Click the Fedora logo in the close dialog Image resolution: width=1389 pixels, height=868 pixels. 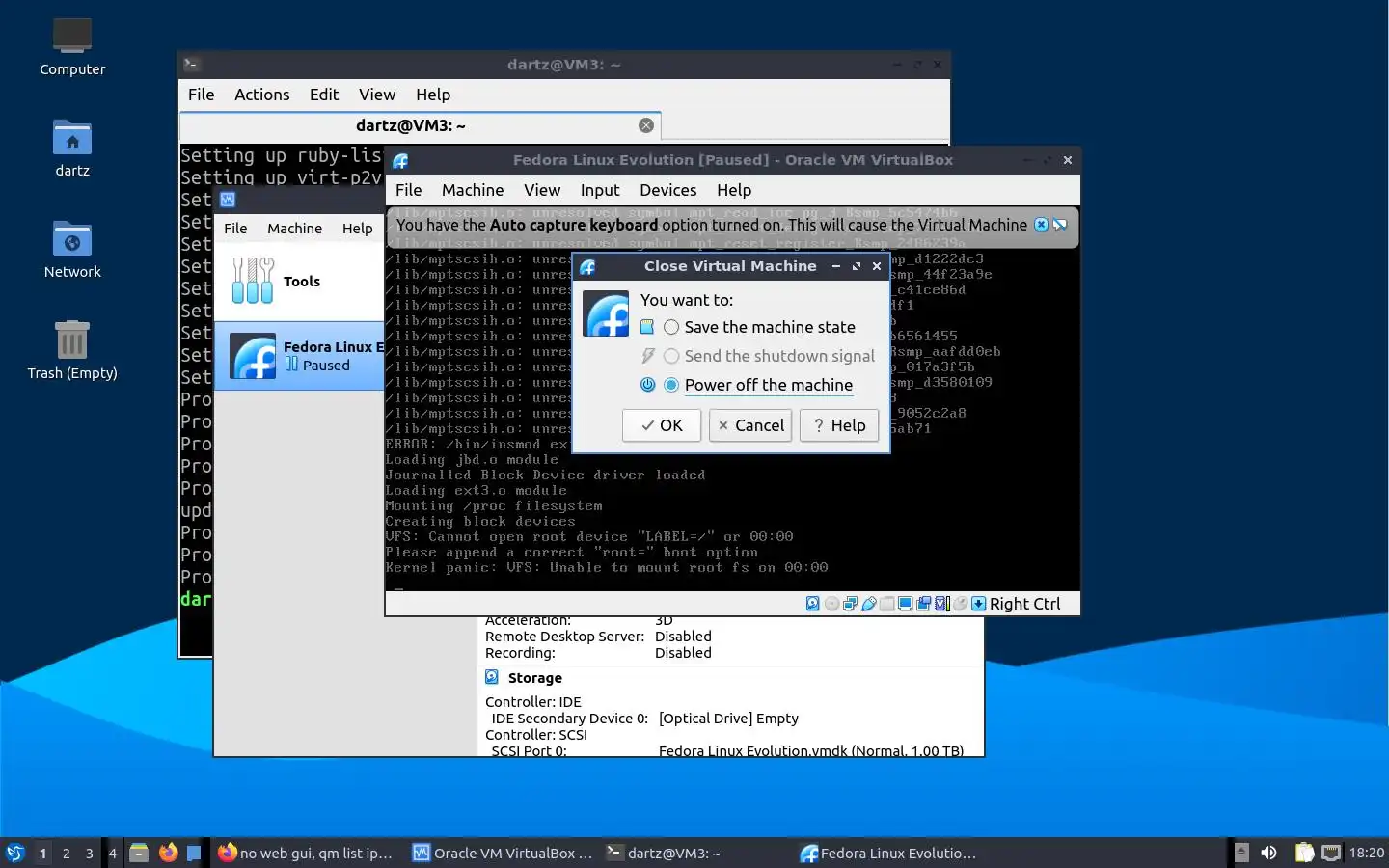pyautogui.click(x=607, y=314)
